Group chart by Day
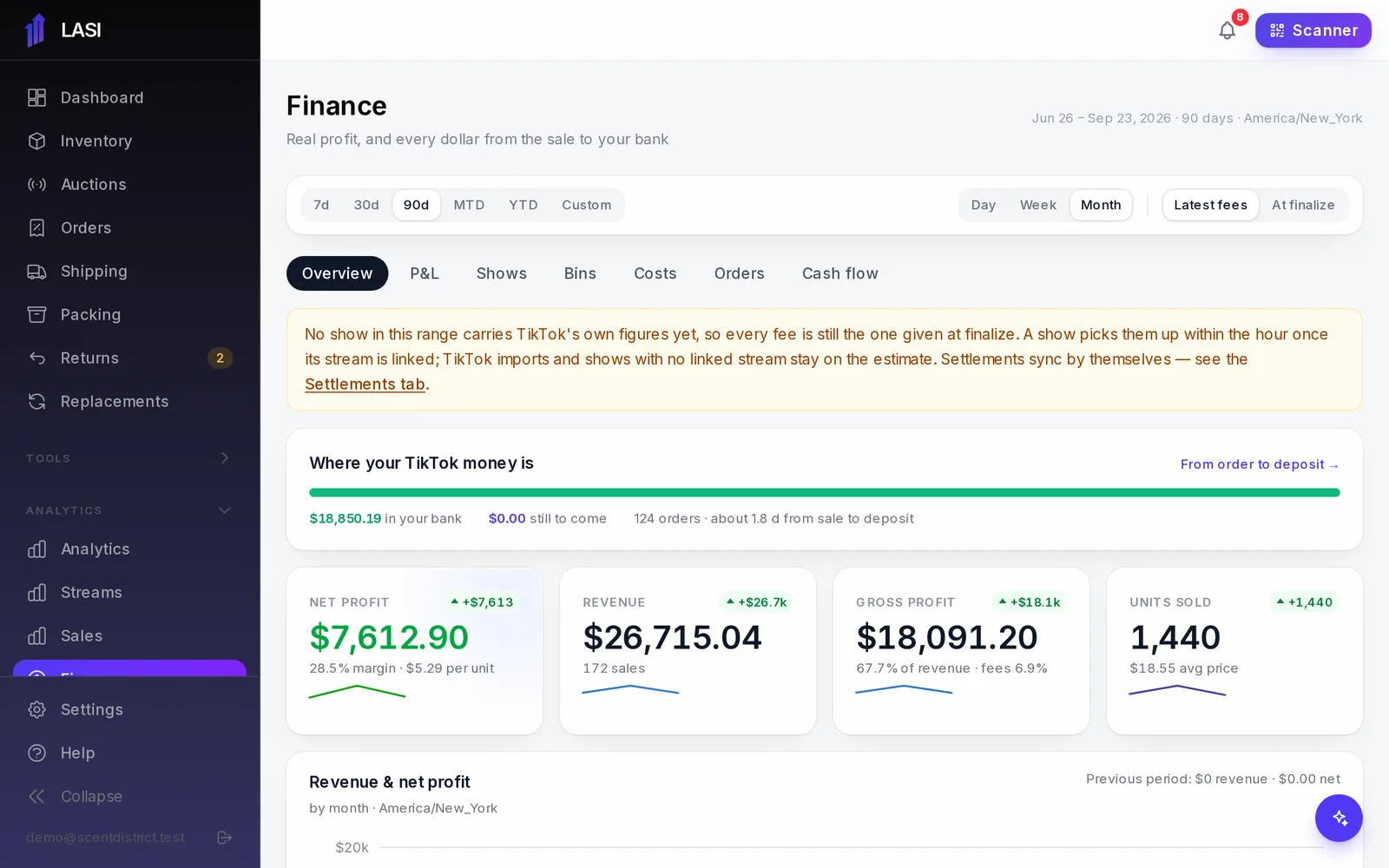This screenshot has width=1389, height=868. pyautogui.click(x=984, y=205)
